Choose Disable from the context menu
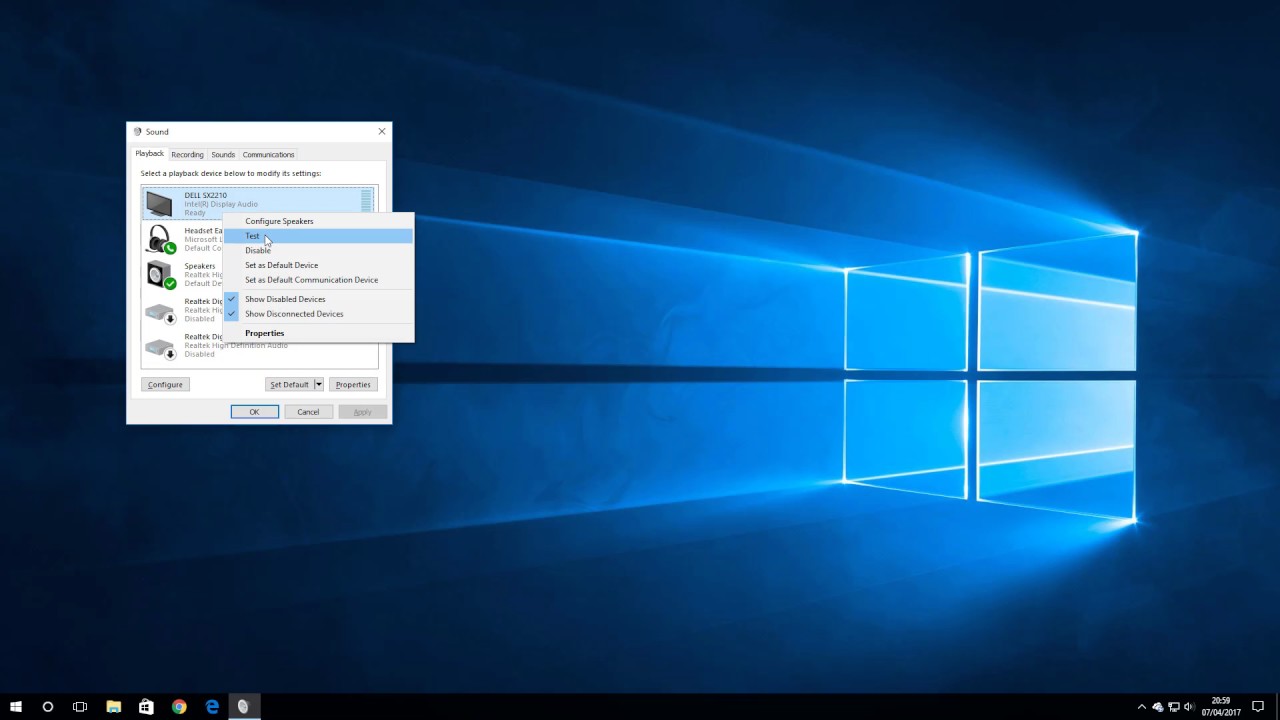Screen dimensions: 1280x720 pos(318,250)
